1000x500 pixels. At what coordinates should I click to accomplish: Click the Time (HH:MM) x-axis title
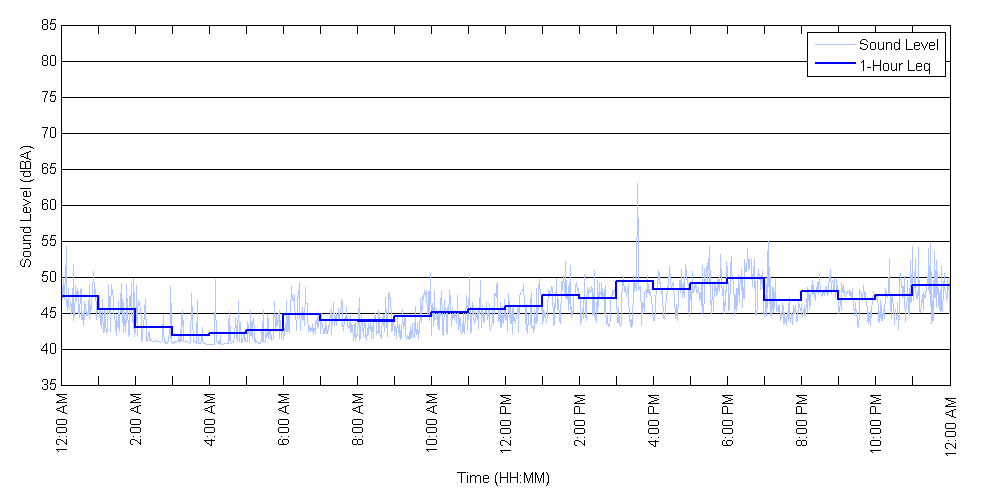point(504,478)
